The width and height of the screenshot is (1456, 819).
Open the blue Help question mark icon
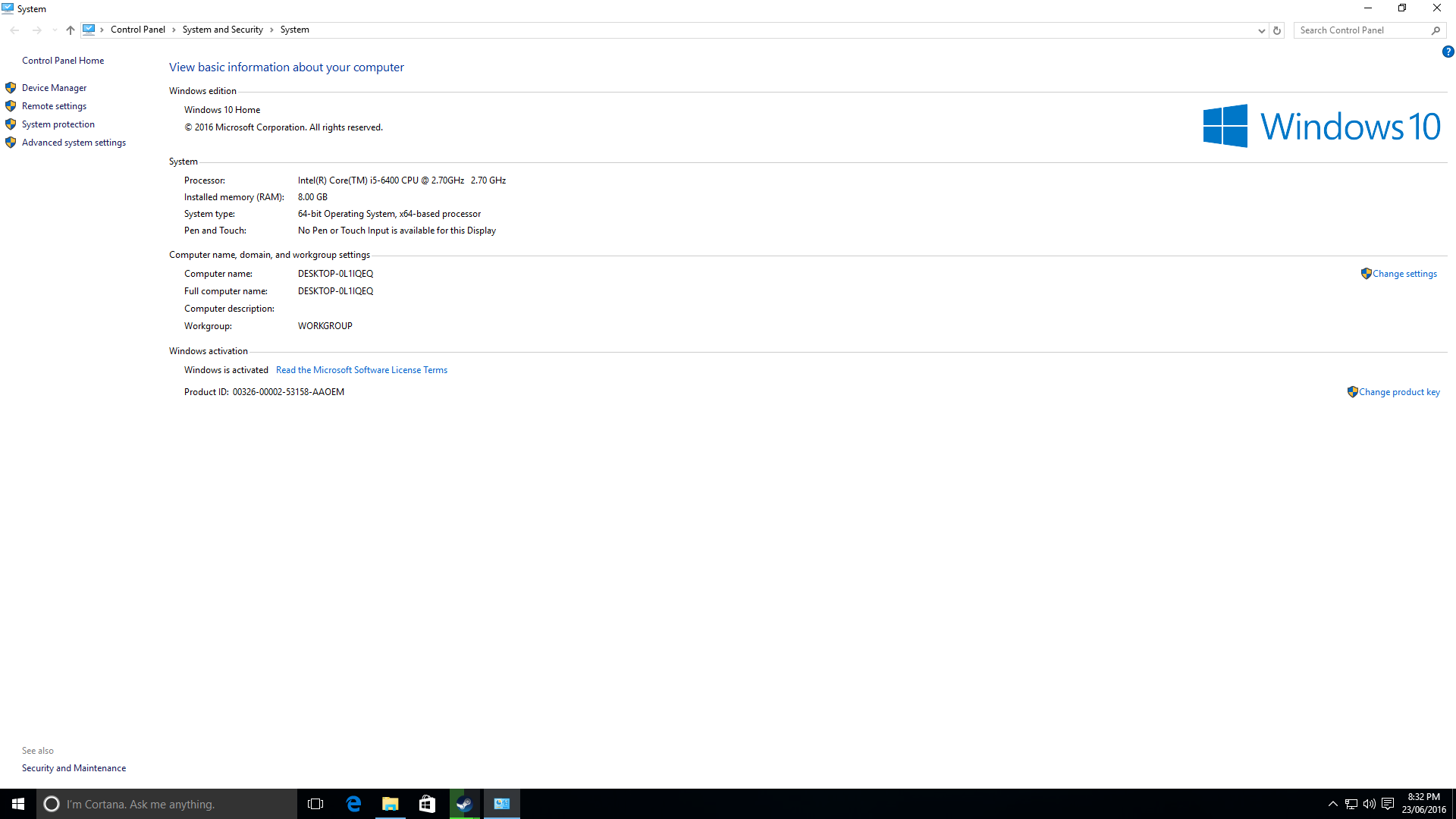point(1448,52)
